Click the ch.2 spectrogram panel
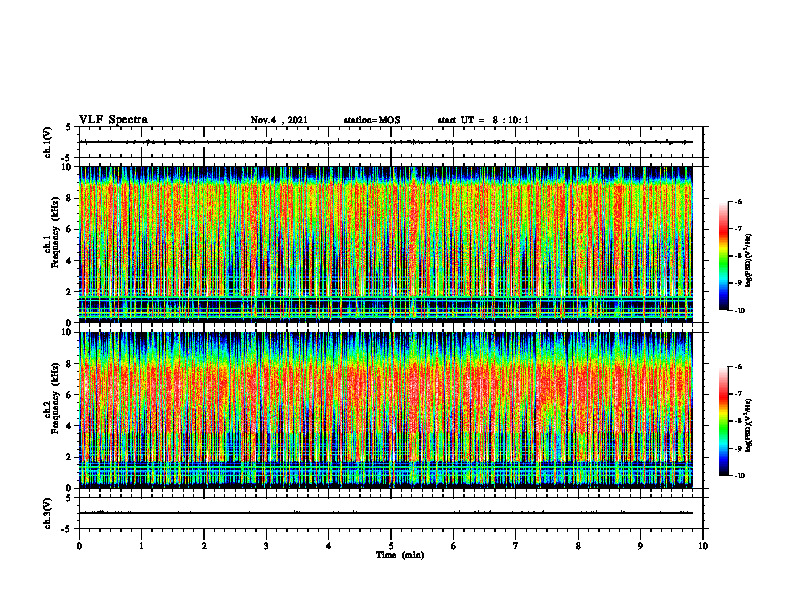This screenshot has height=612, width=792. click(x=386, y=410)
